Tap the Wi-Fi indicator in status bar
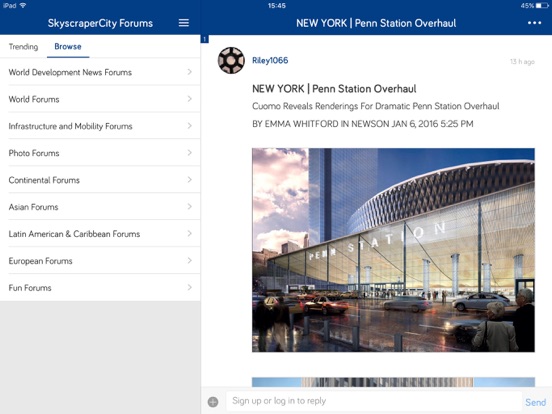 23,5
